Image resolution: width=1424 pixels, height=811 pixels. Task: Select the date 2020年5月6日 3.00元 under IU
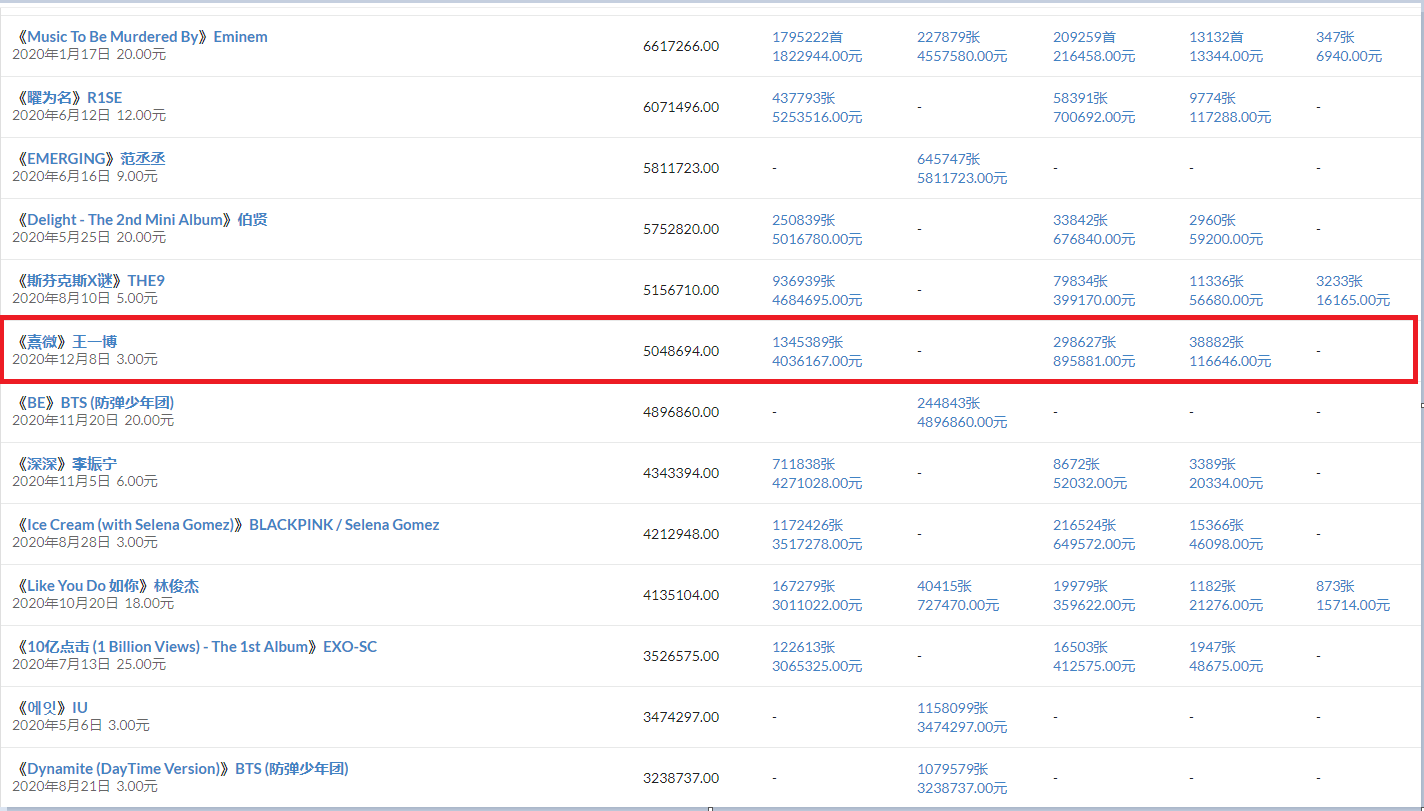coord(81,725)
